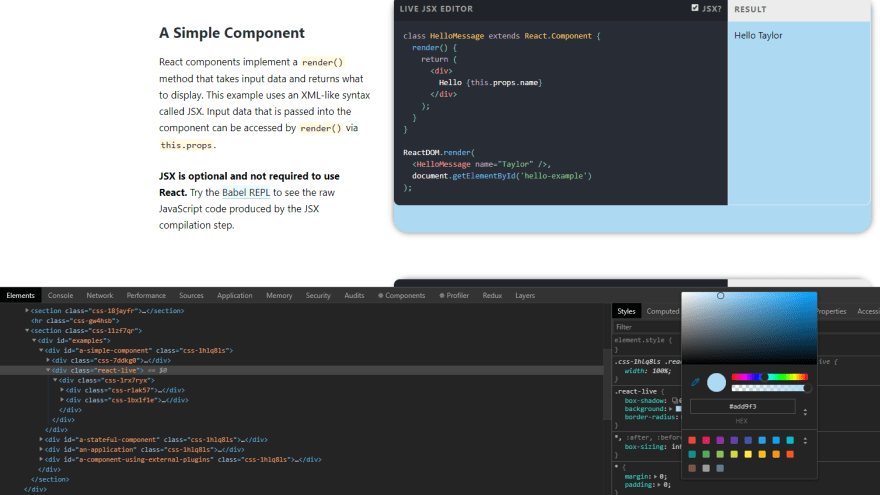Expand the div css-7ddkg0 node

(x=48, y=360)
